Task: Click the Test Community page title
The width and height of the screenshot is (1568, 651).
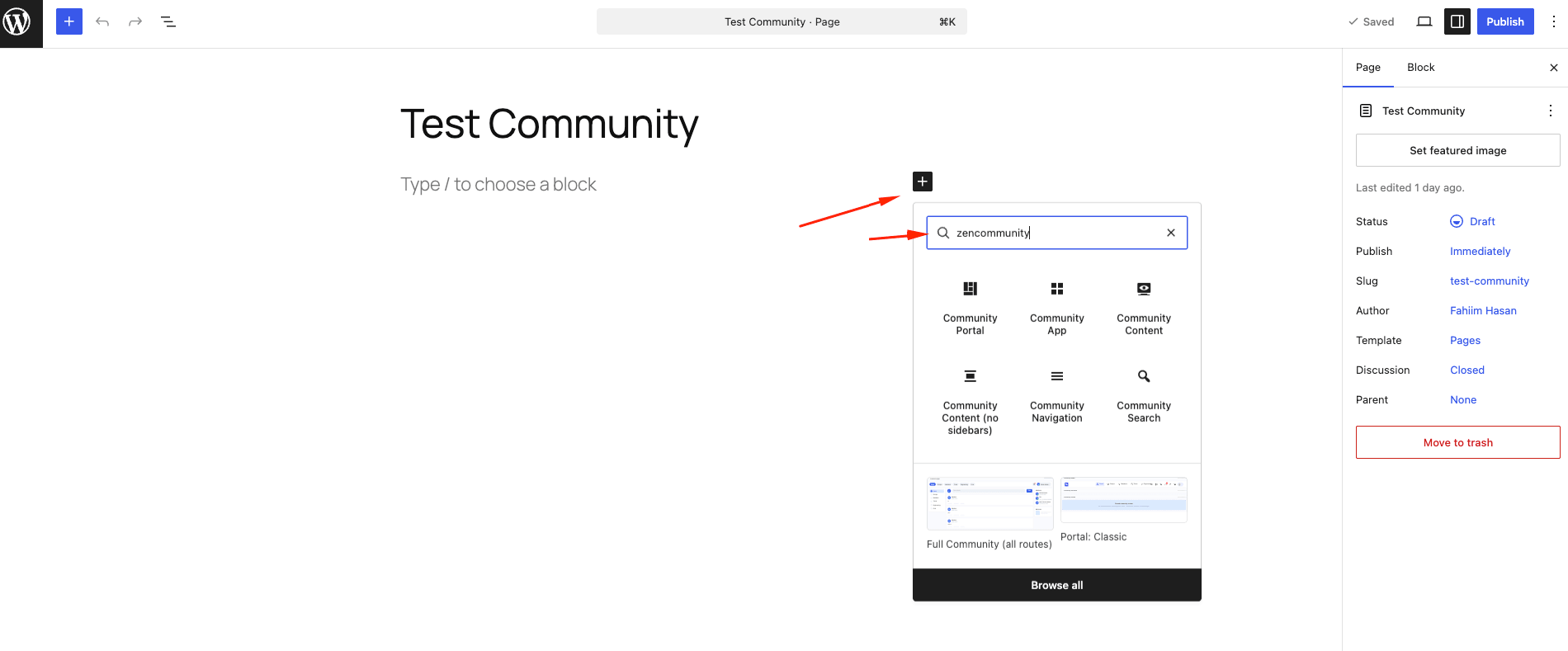Action: [550, 125]
